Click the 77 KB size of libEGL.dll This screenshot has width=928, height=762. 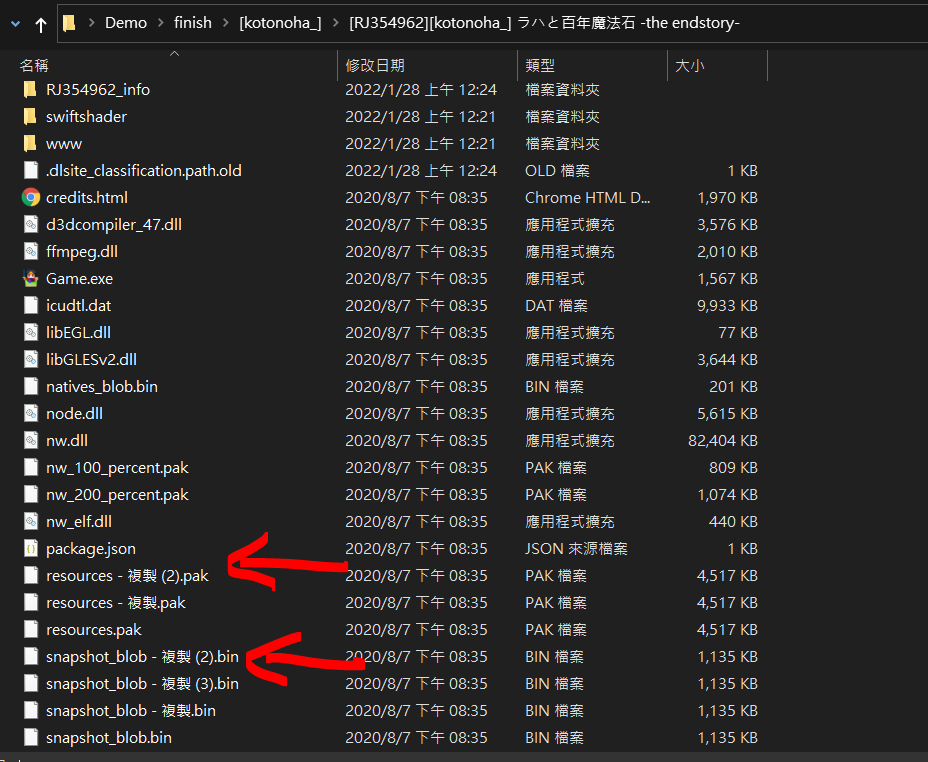(x=738, y=332)
